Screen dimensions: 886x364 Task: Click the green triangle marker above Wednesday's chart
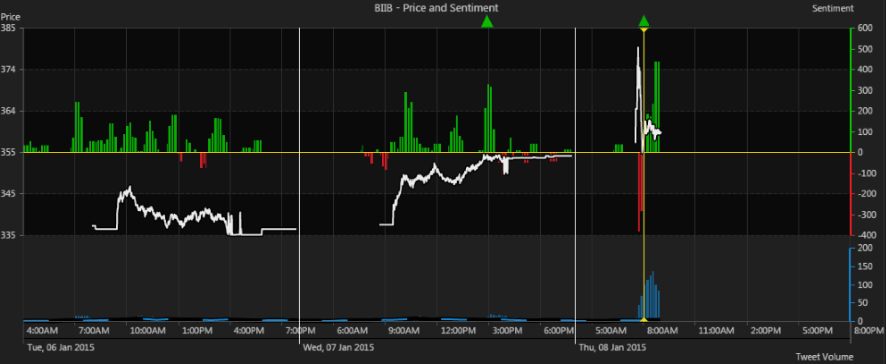coord(487,22)
